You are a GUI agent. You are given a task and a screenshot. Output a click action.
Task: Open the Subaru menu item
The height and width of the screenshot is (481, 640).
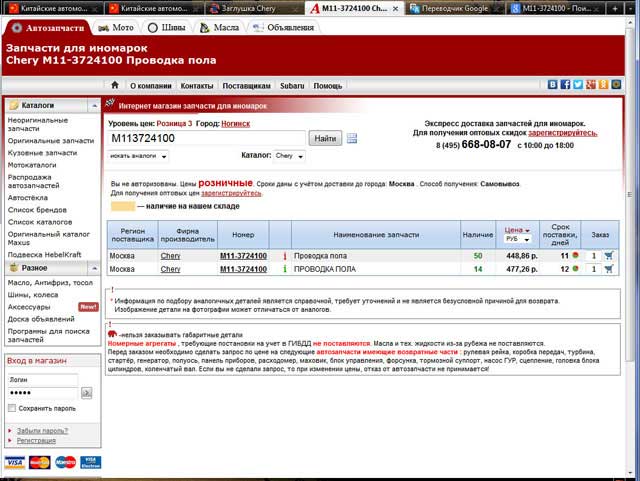tap(292, 86)
